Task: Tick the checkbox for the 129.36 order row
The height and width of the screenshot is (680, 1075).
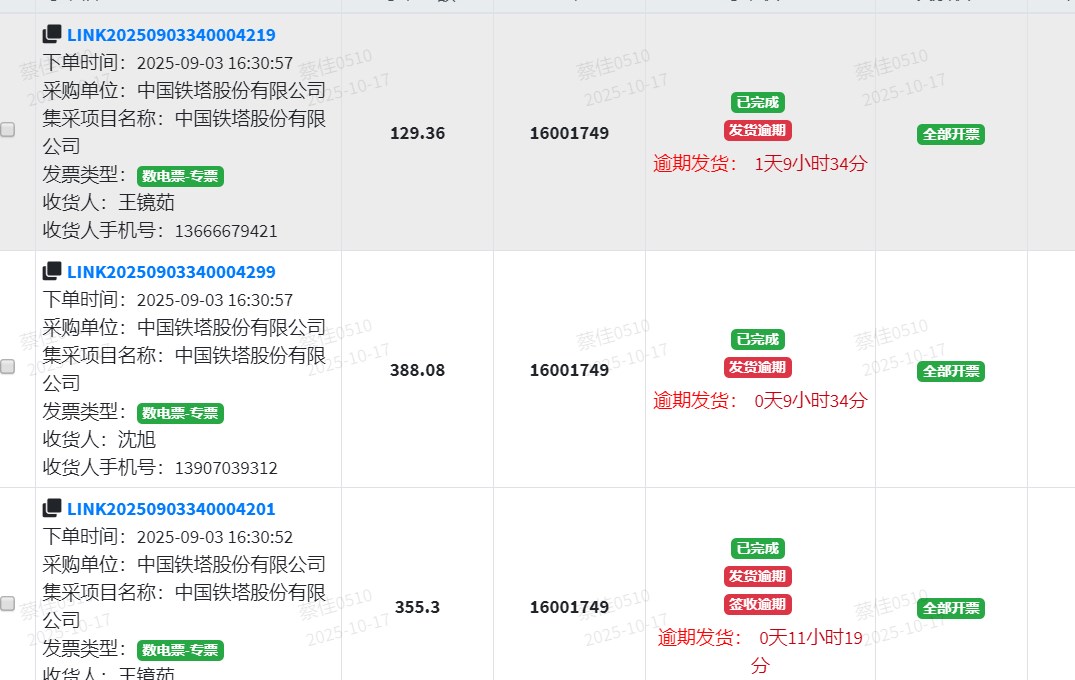Action: pos(8,130)
